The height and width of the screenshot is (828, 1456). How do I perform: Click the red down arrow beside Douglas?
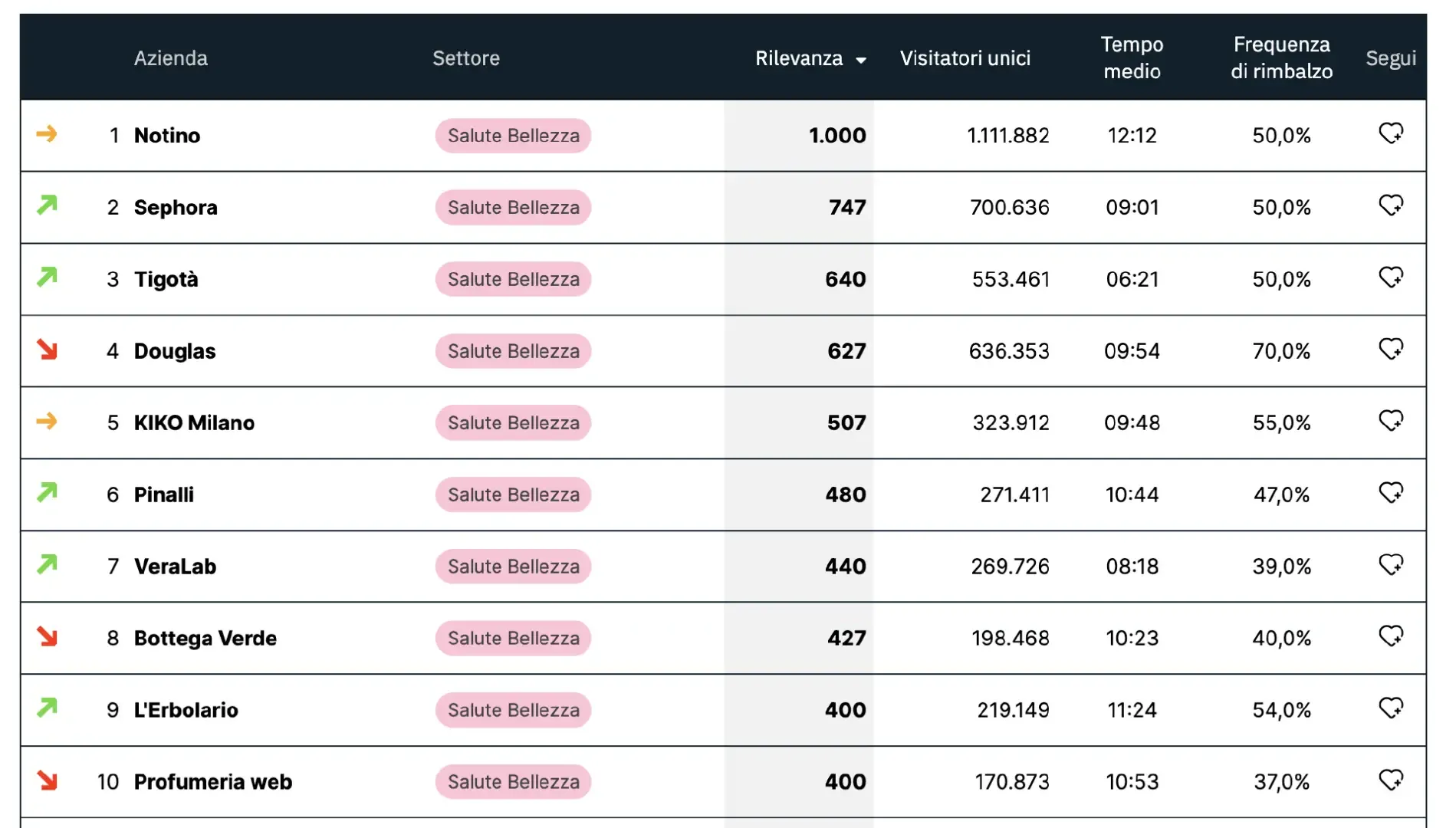(47, 350)
